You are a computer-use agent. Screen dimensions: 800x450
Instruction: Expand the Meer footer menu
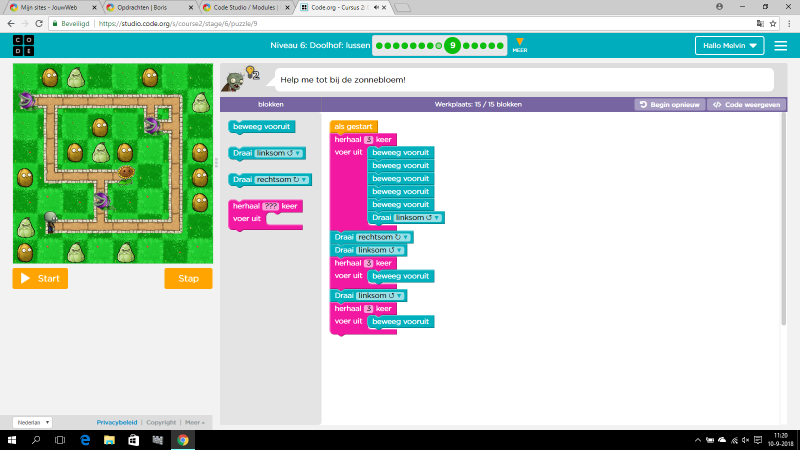point(195,422)
